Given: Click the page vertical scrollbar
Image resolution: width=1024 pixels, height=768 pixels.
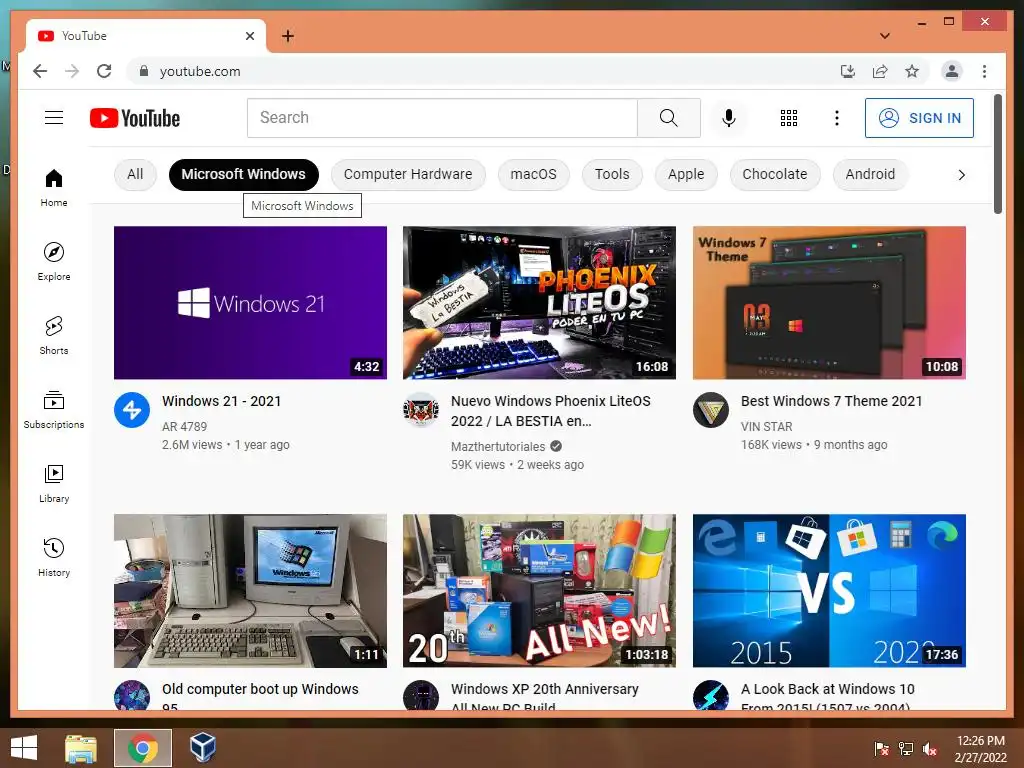Looking at the screenshot, I should 997,154.
